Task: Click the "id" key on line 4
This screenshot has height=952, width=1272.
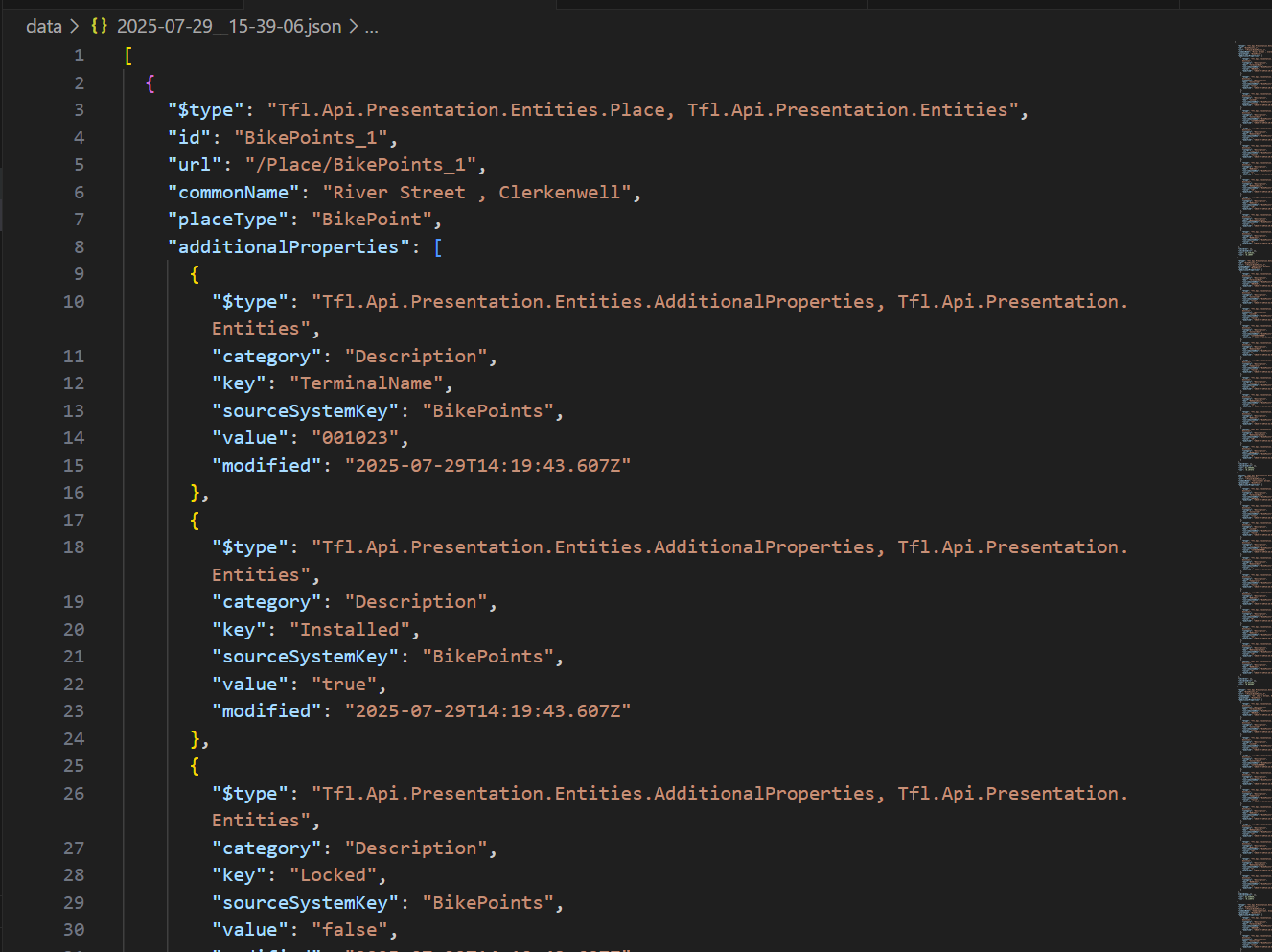Action: (190, 138)
